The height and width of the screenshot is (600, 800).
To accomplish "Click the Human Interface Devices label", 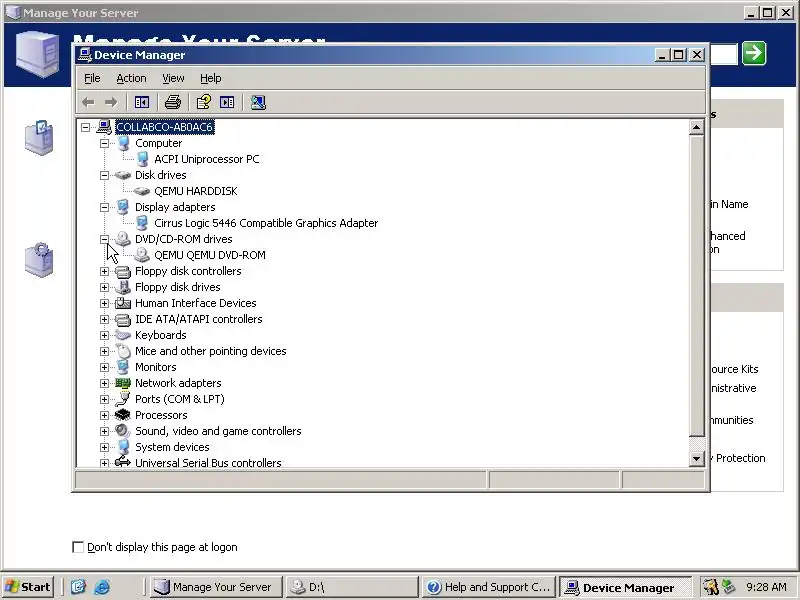I will click(x=195, y=303).
